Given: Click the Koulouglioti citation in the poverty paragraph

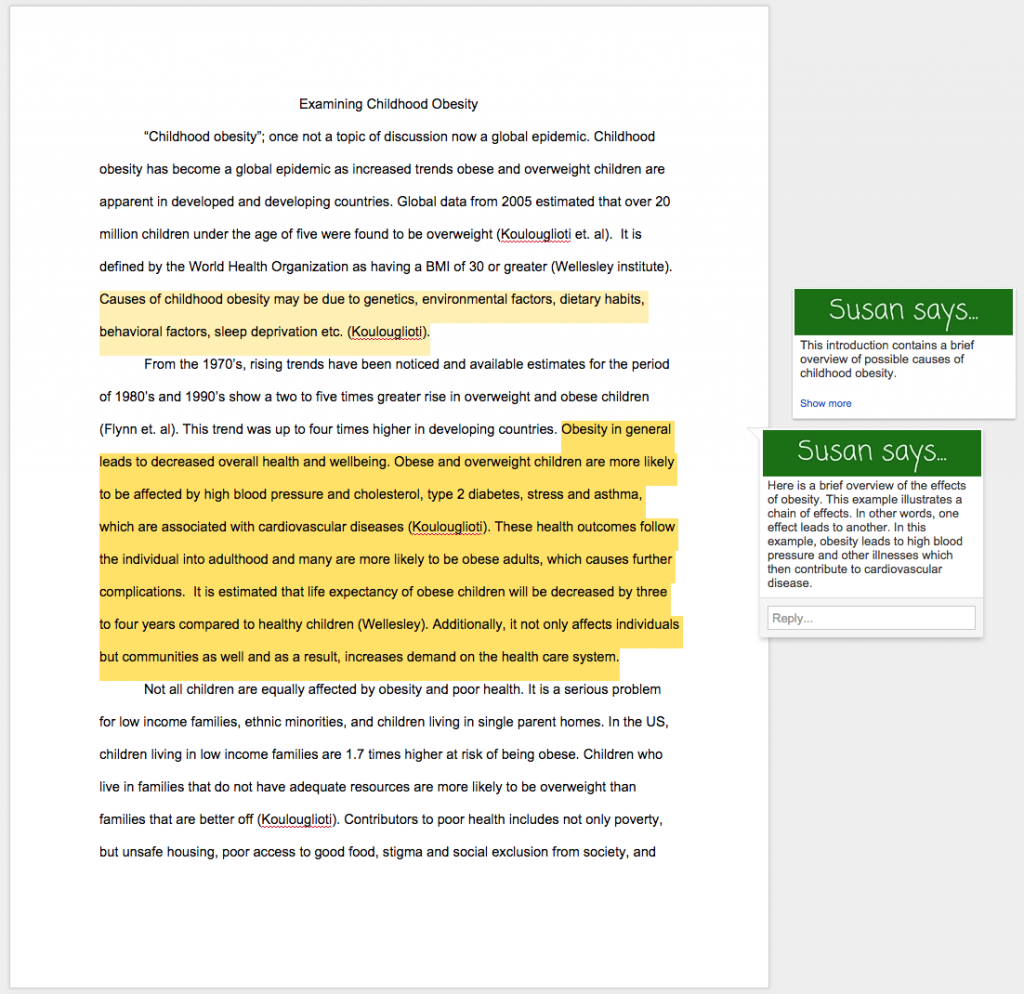Looking at the screenshot, I should click(297, 819).
